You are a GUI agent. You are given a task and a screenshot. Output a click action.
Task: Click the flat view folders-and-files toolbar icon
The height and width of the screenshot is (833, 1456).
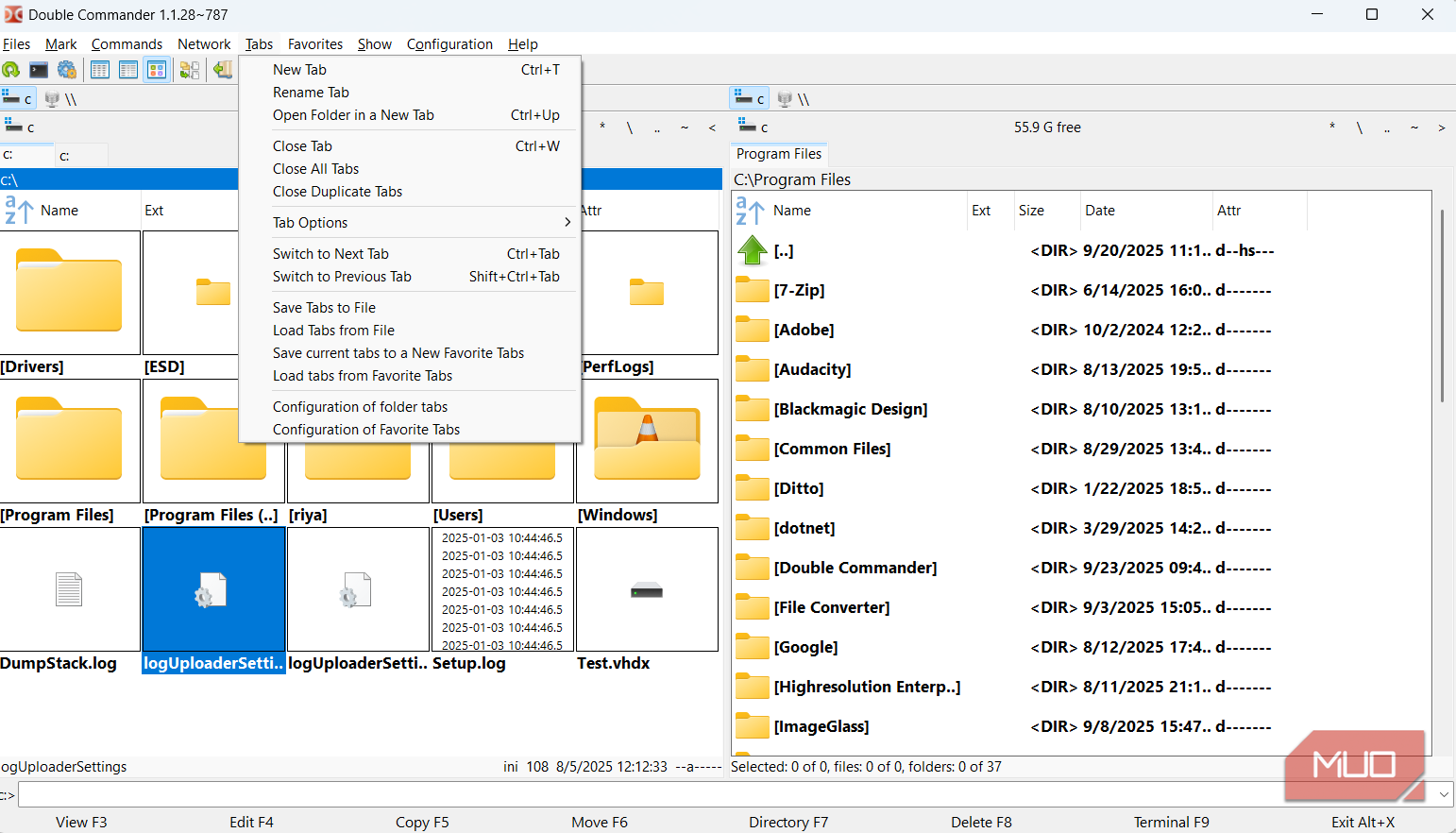coord(190,70)
